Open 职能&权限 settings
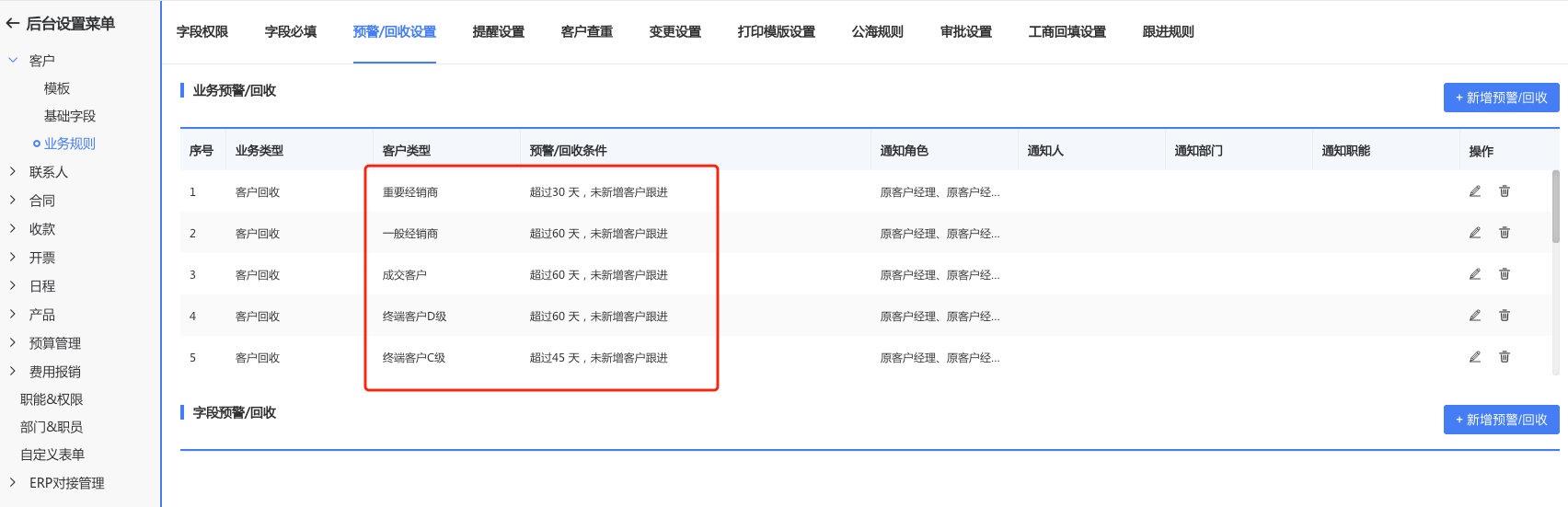1568x507 pixels. point(52,399)
